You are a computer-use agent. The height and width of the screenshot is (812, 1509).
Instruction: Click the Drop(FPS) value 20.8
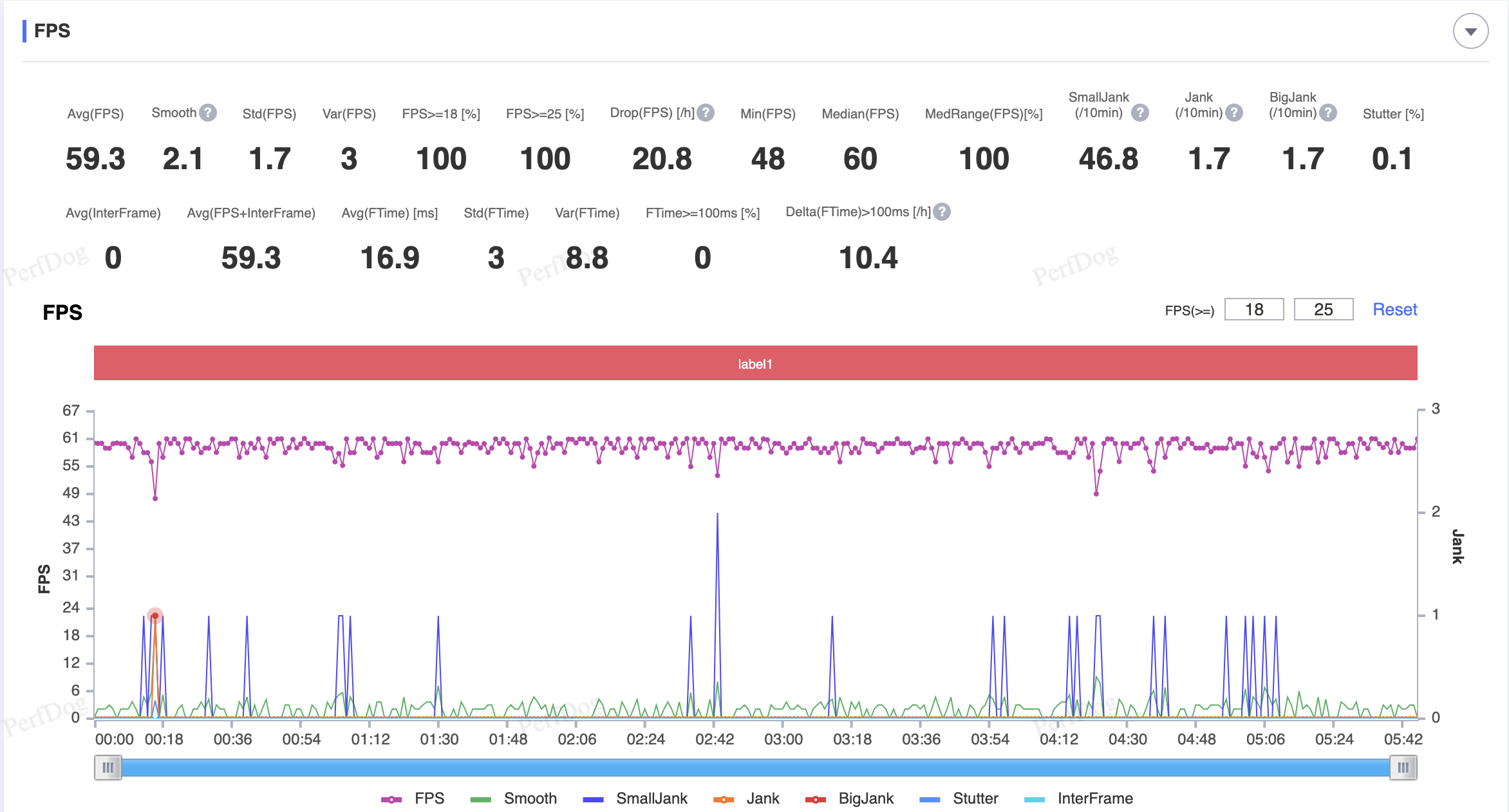(x=662, y=159)
